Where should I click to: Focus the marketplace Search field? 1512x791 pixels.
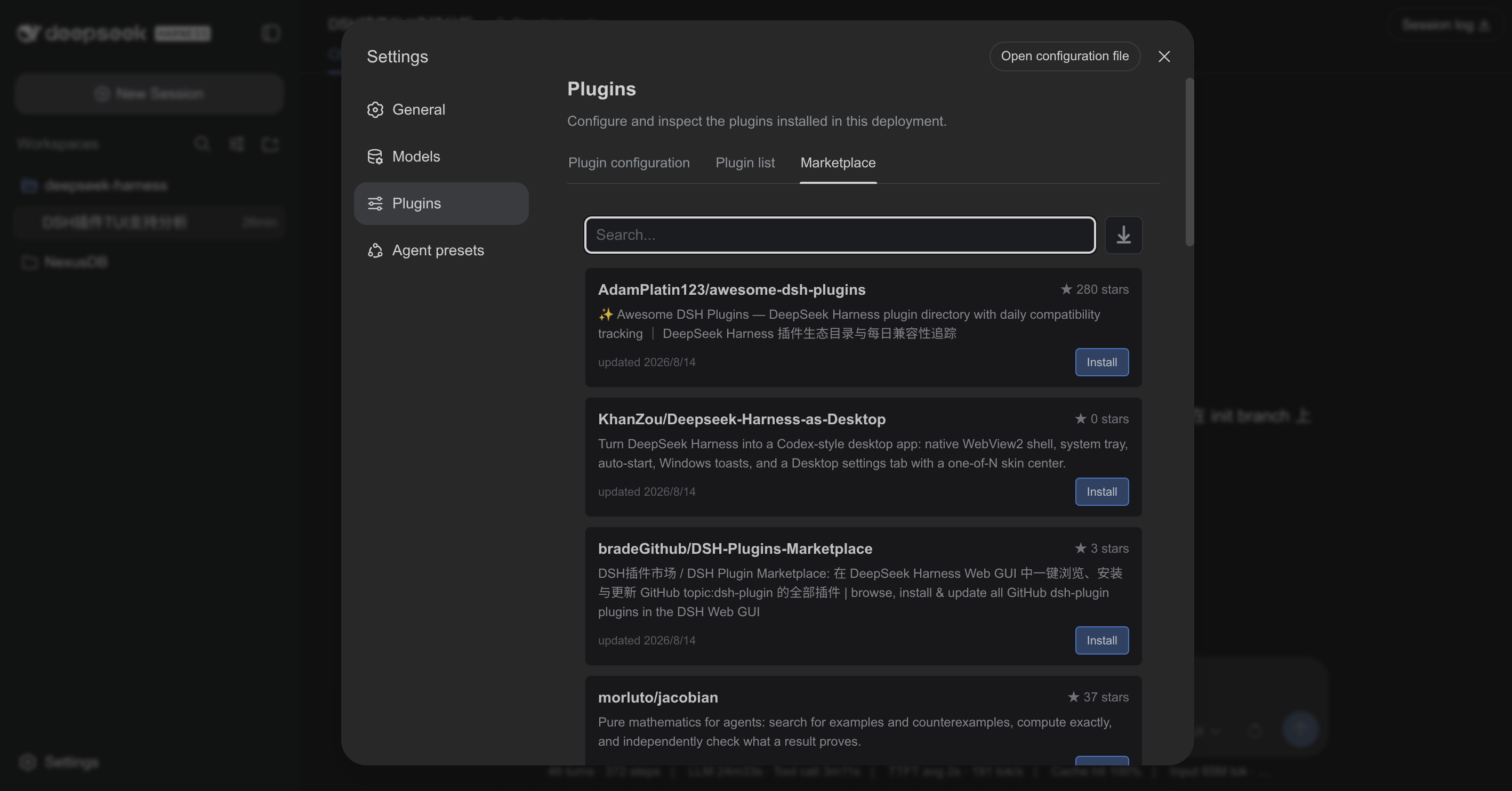tap(840, 235)
